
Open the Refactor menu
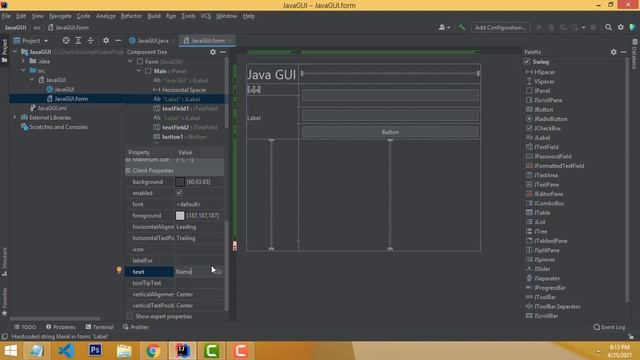click(131, 16)
